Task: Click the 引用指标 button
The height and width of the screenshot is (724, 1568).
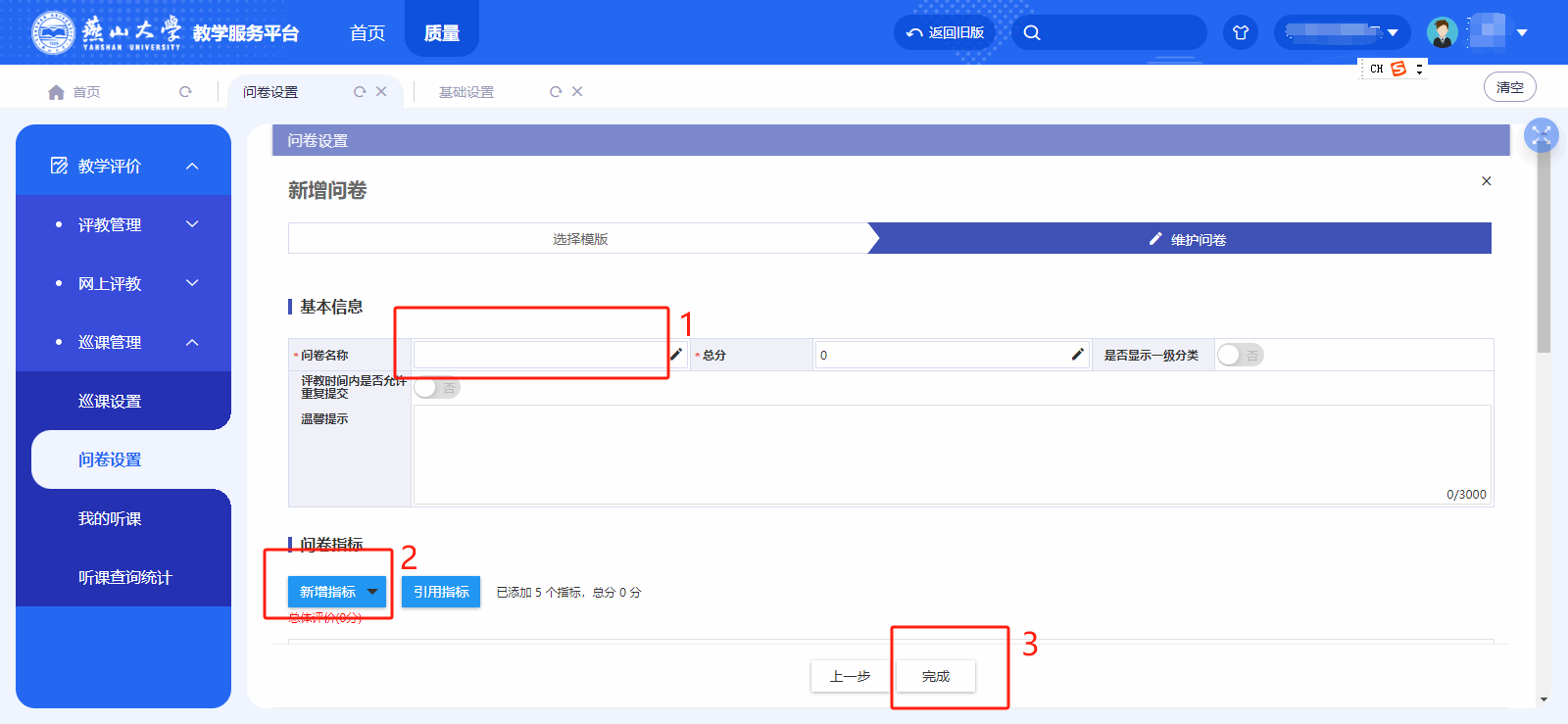Action: point(441,592)
